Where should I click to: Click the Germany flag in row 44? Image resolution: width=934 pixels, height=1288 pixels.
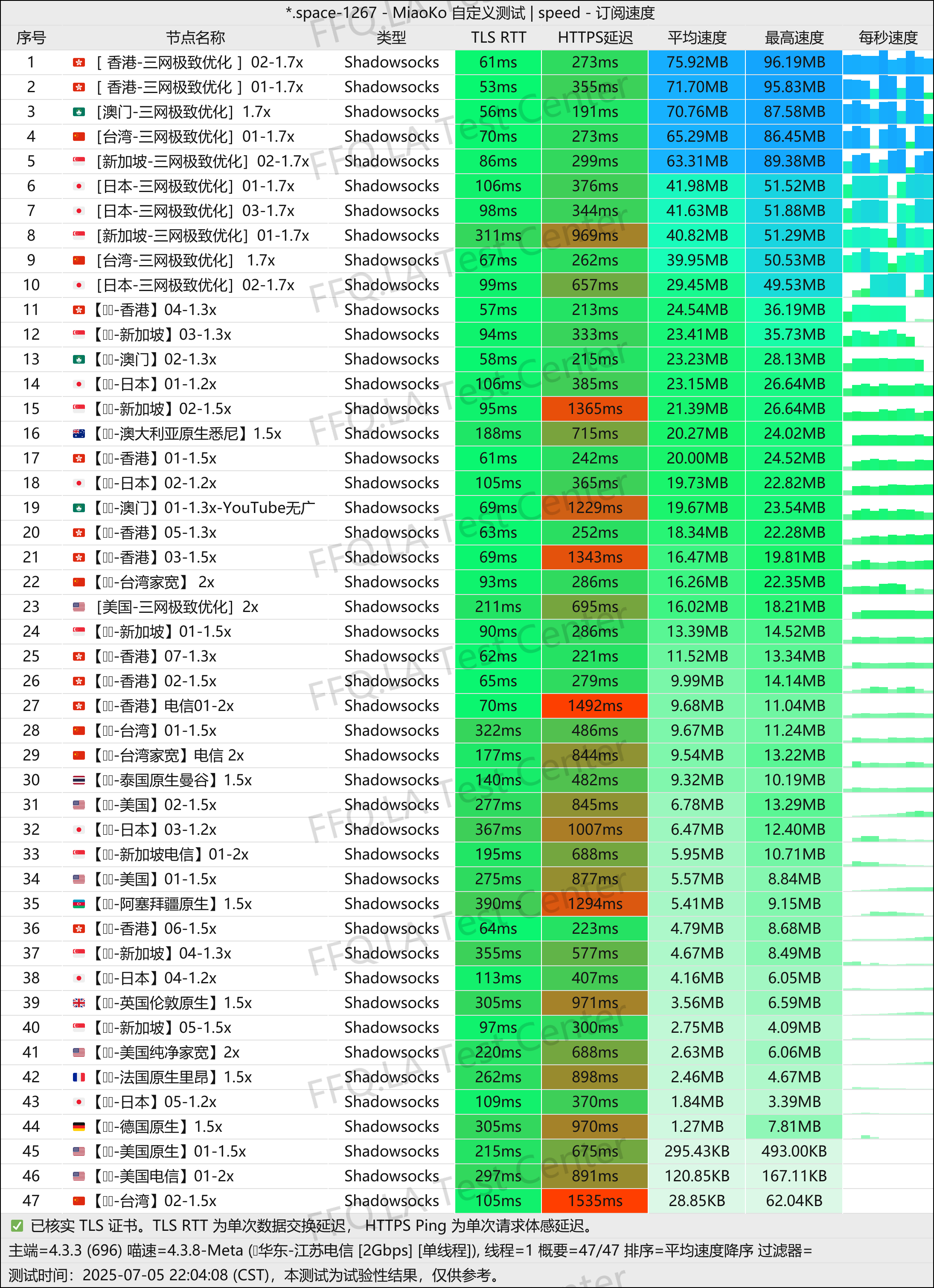[x=79, y=1127]
